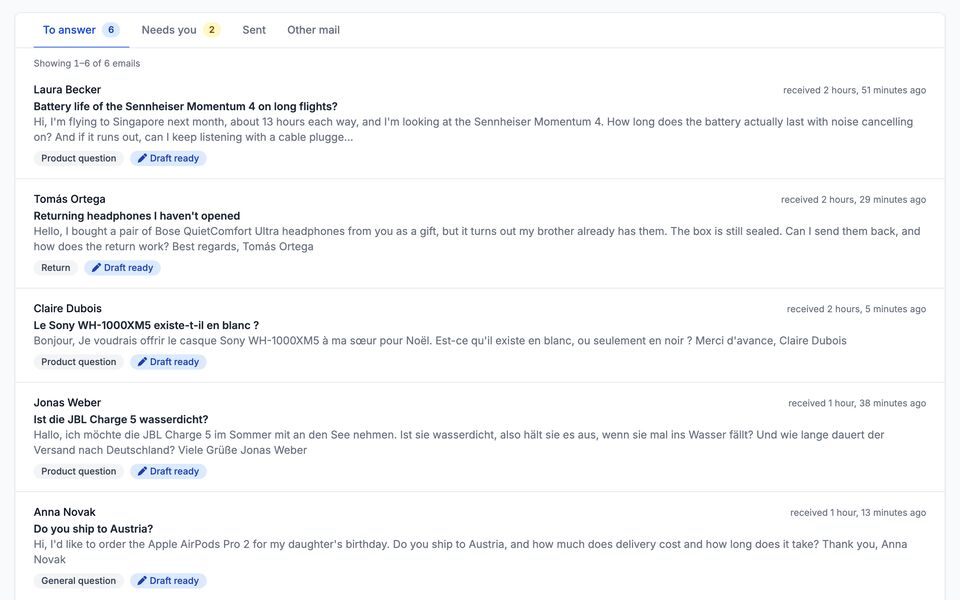The width and height of the screenshot is (960, 600).
Task: Click 'received 2 hours, 5 minutes ago' timestamp
Action: pos(856,310)
